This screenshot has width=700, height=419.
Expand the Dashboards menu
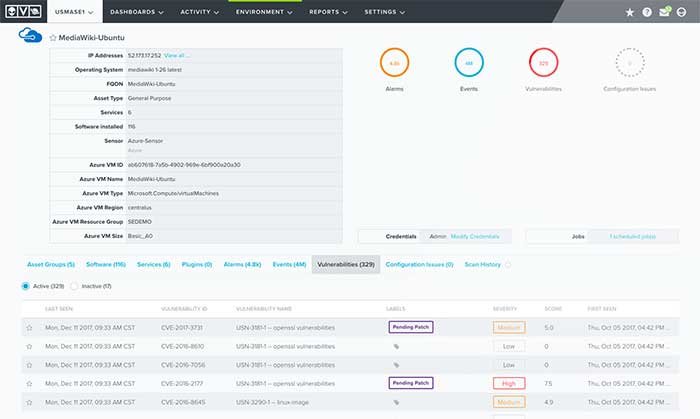(137, 12)
